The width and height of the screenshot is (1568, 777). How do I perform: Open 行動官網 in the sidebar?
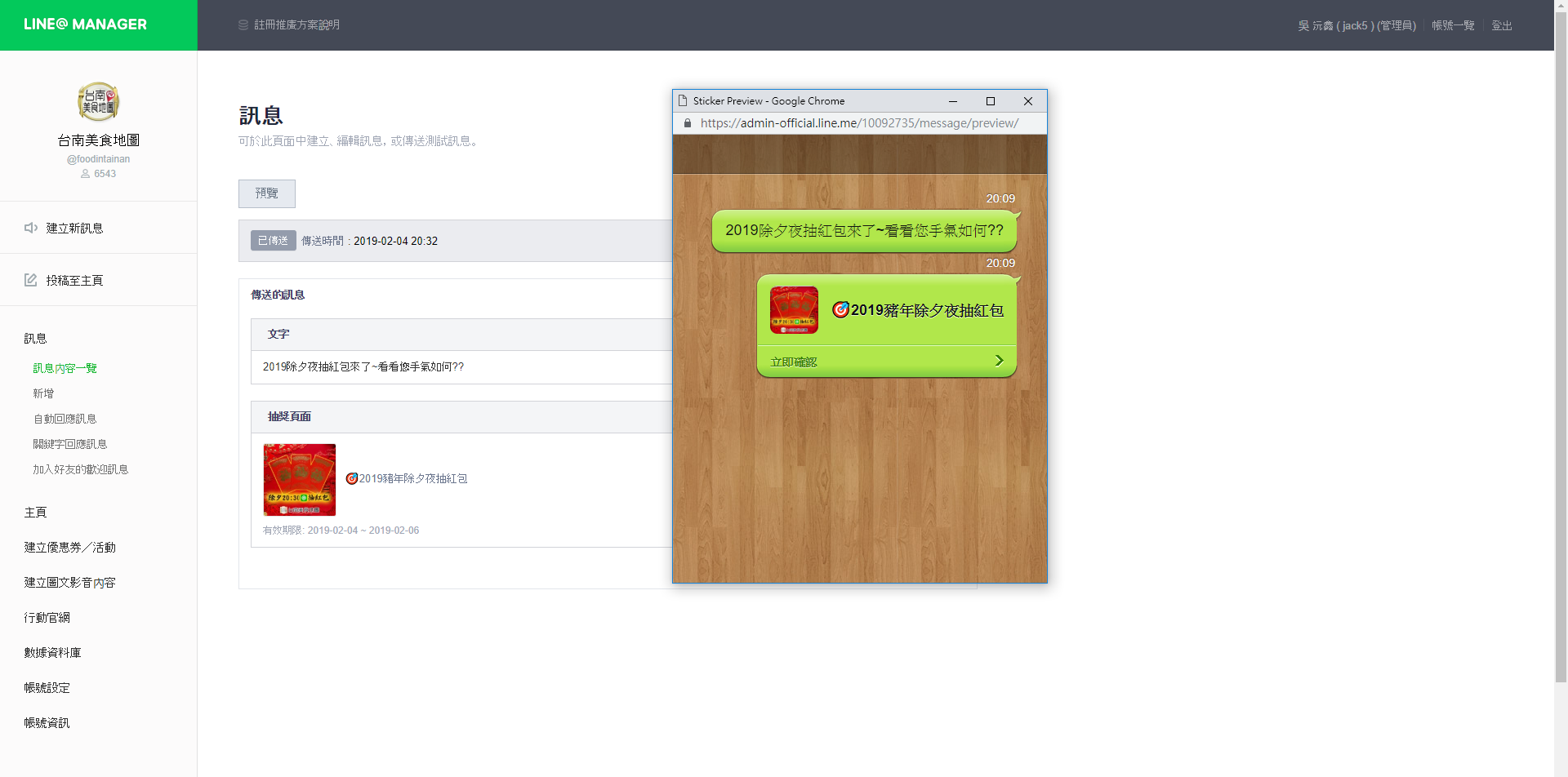point(47,617)
